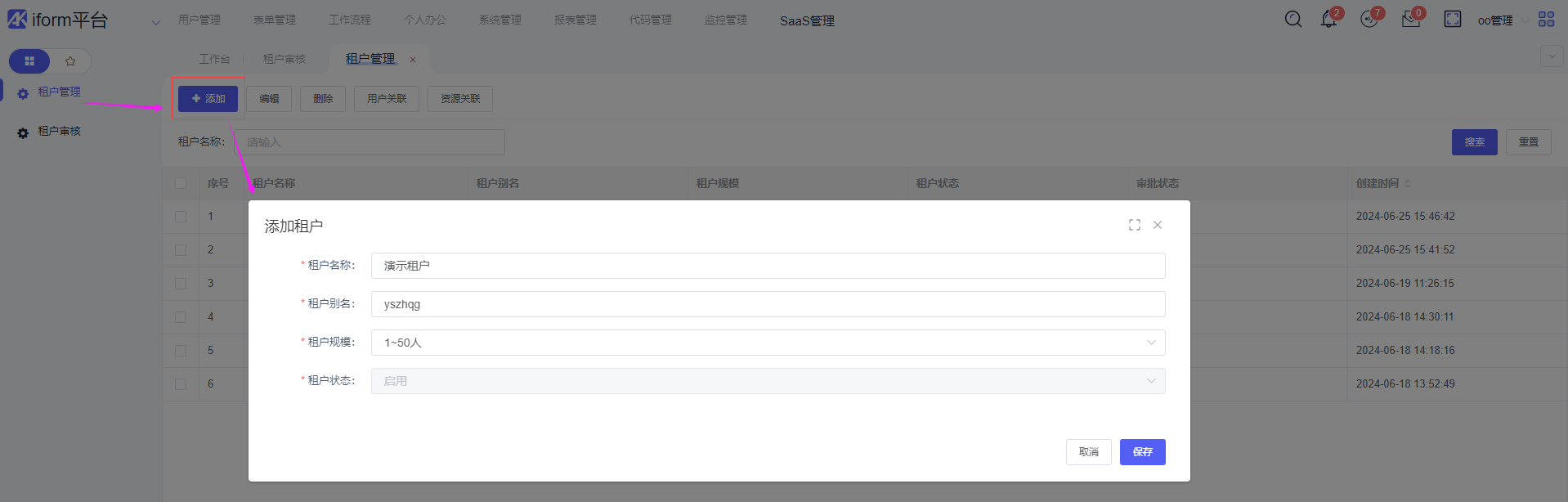This screenshot has height=502, width=1568.
Task: Click the fullscreen icon in top bar
Action: pos(1452,19)
